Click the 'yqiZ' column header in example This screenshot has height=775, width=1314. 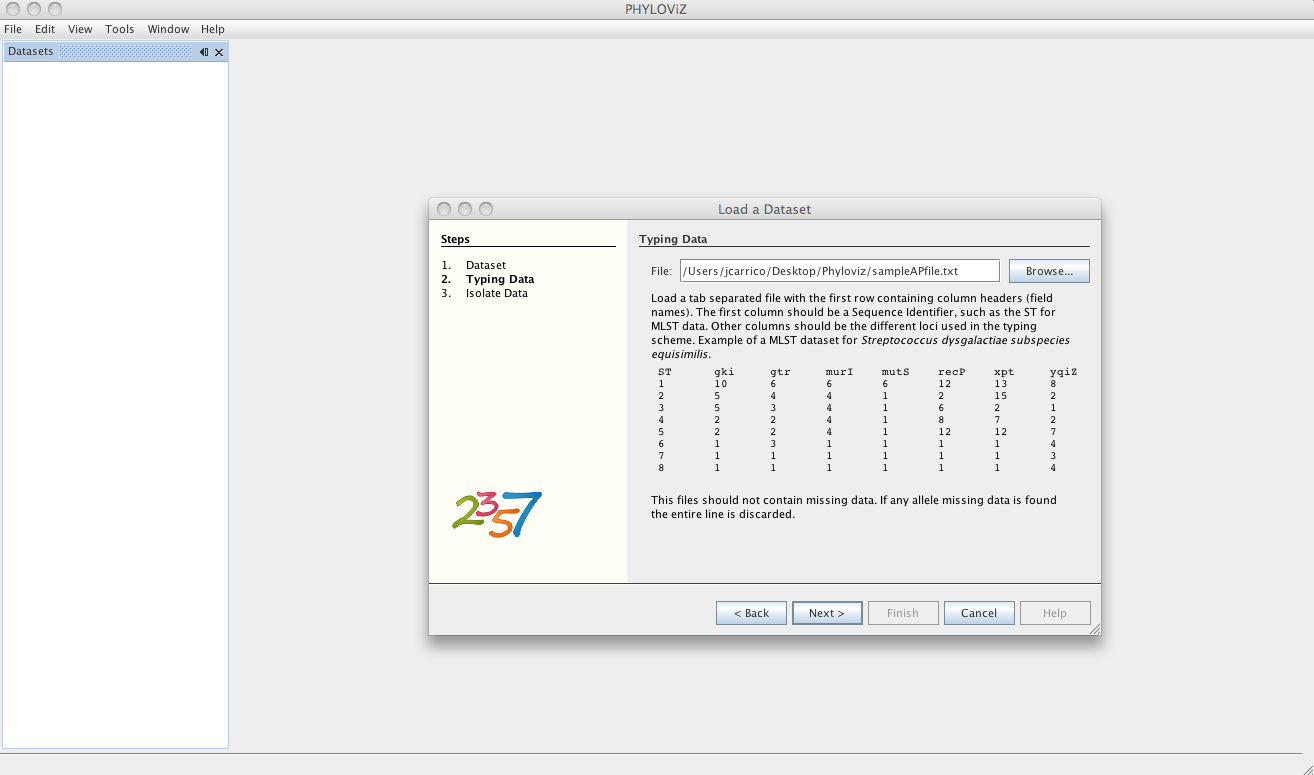(x=1063, y=372)
